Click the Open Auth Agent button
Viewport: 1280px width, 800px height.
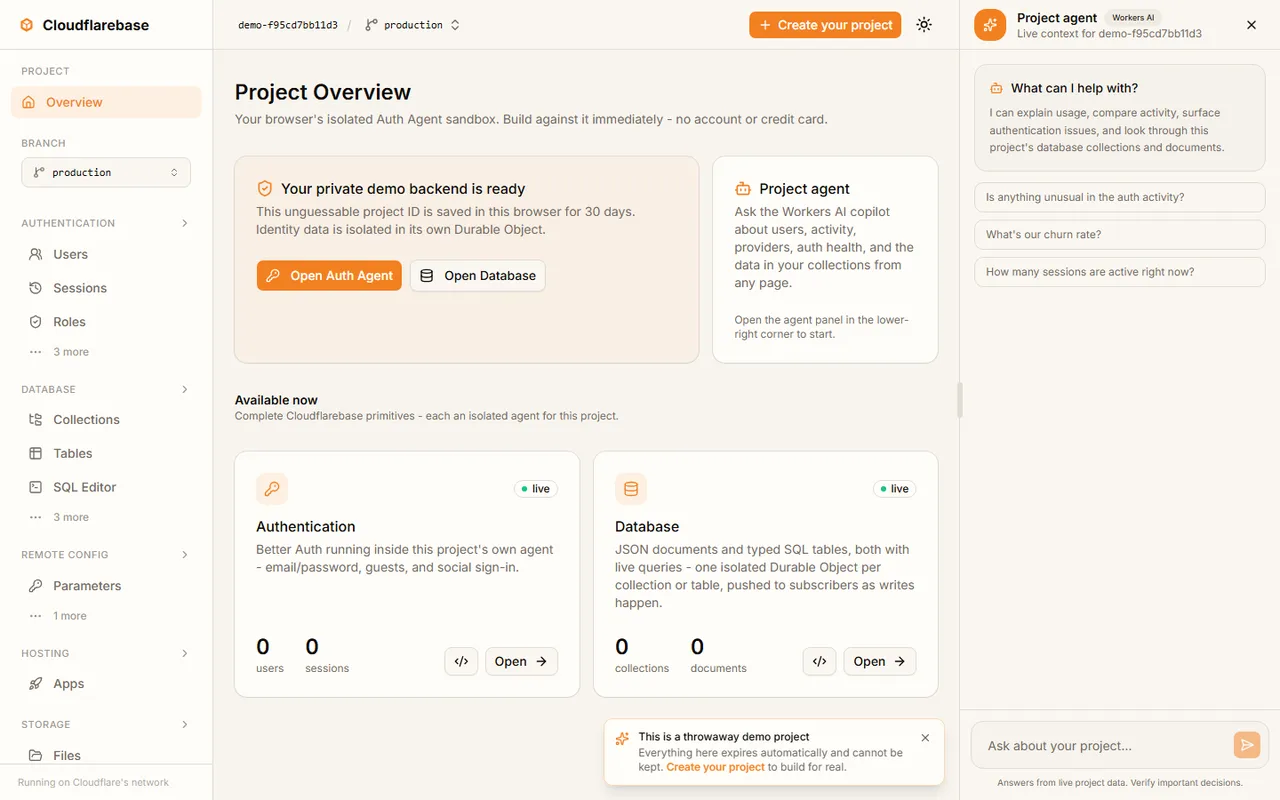tap(329, 276)
